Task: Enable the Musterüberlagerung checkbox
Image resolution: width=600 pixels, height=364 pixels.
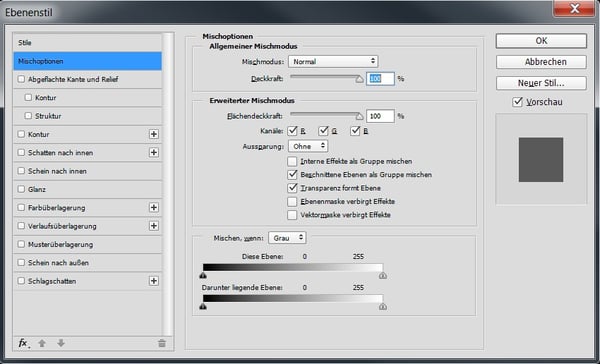Action: (21, 244)
